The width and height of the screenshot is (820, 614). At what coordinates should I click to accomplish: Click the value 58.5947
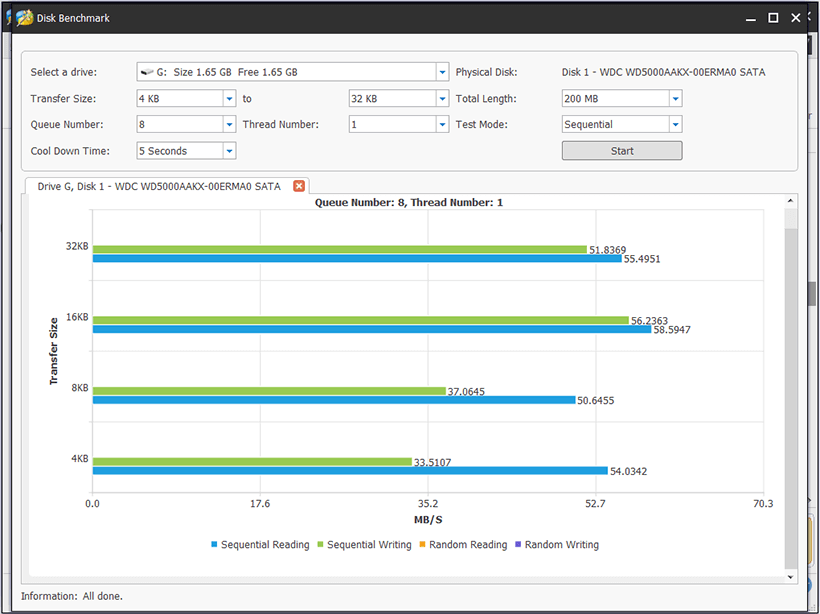point(671,329)
